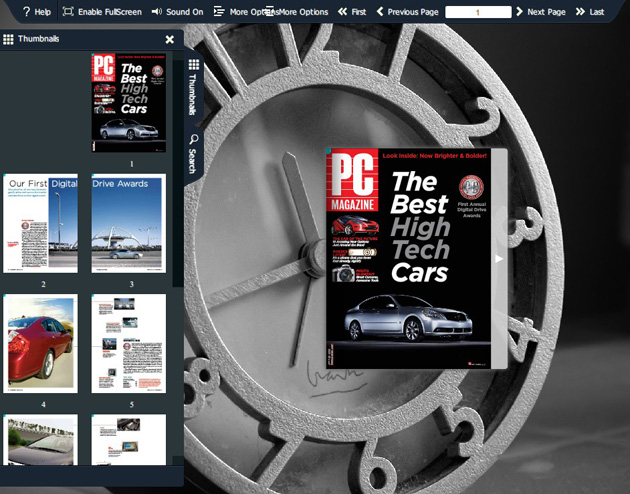Click the Thumbnails panel header grid icon

pos(8,39)
